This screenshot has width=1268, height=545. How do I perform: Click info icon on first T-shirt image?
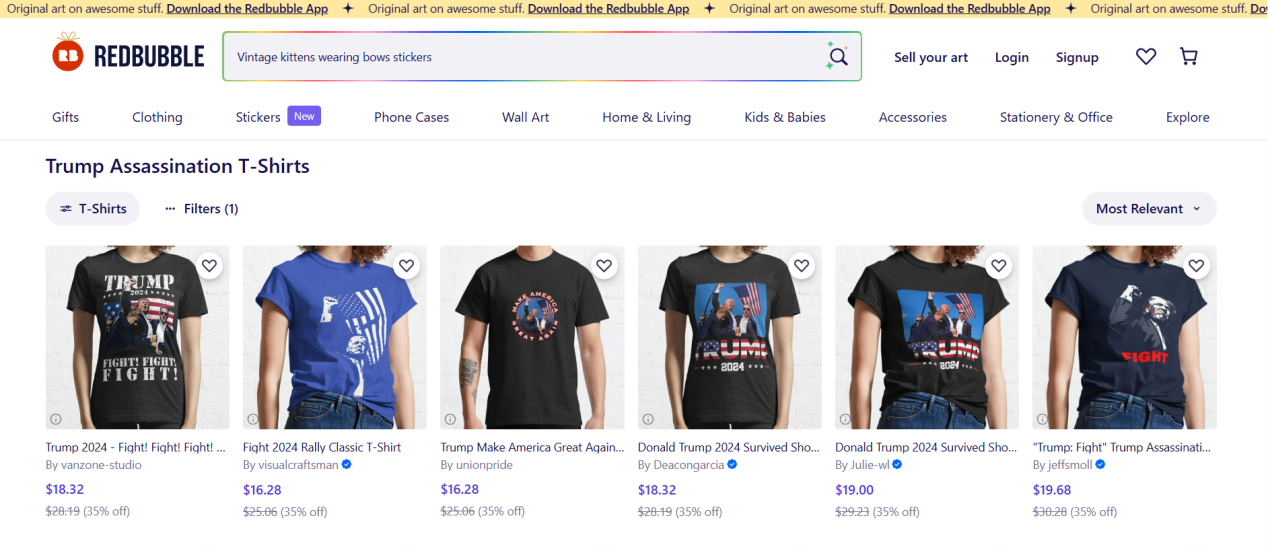click(56, 419)
